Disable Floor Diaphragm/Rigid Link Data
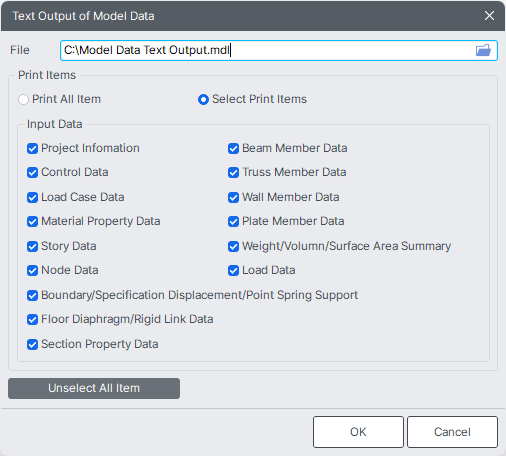 click(x=32, y=319)
